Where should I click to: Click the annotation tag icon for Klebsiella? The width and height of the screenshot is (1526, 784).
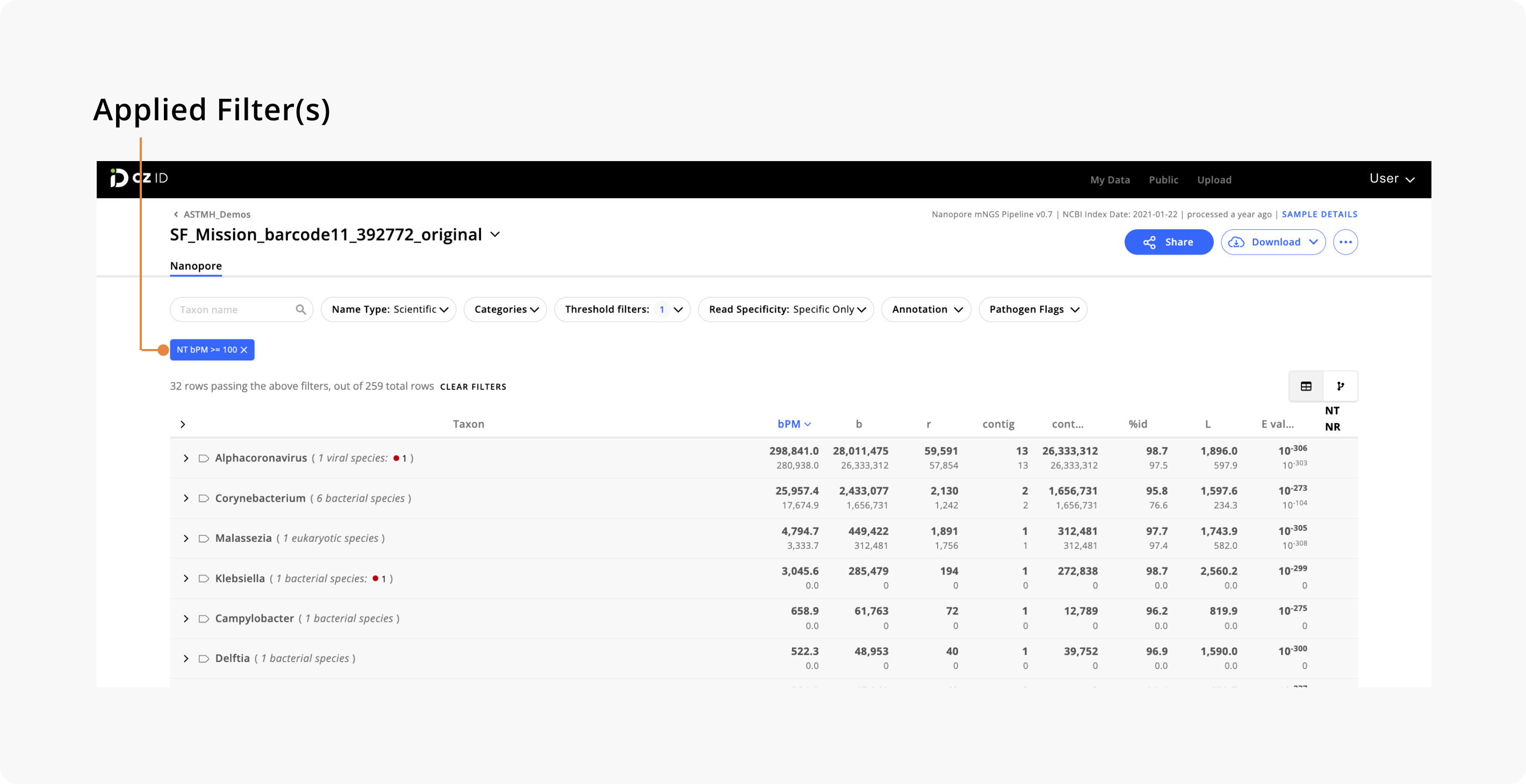coord(204,578)
